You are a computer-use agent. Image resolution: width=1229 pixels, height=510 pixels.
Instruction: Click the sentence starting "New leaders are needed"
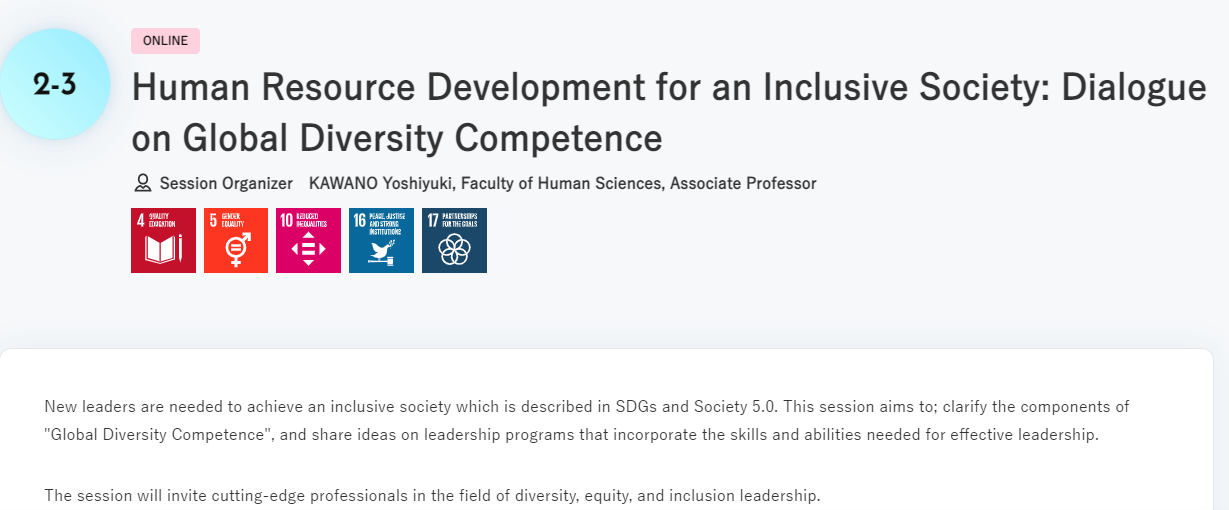[300, 407]
